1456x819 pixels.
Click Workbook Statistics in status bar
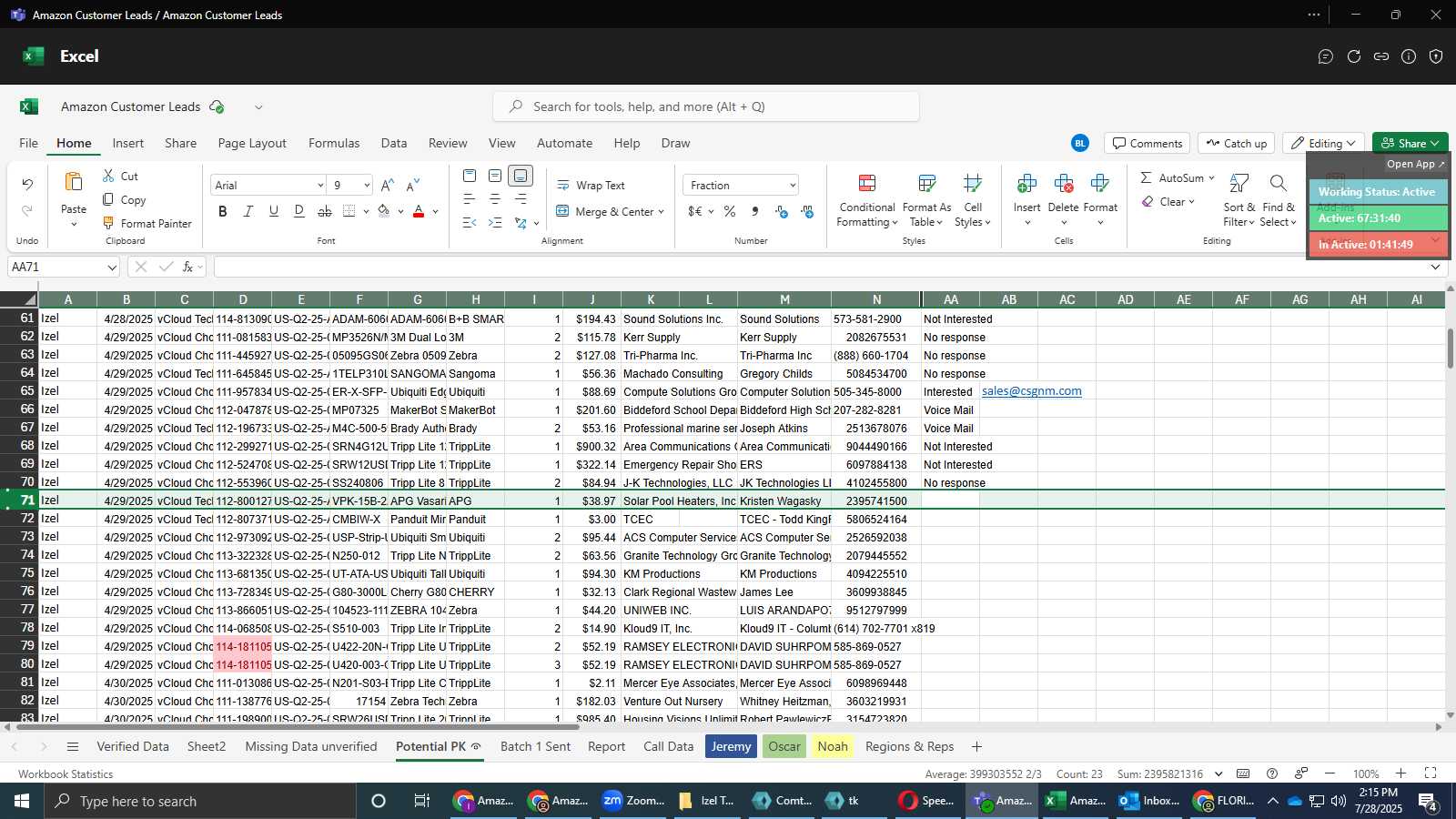click(66, 774)
